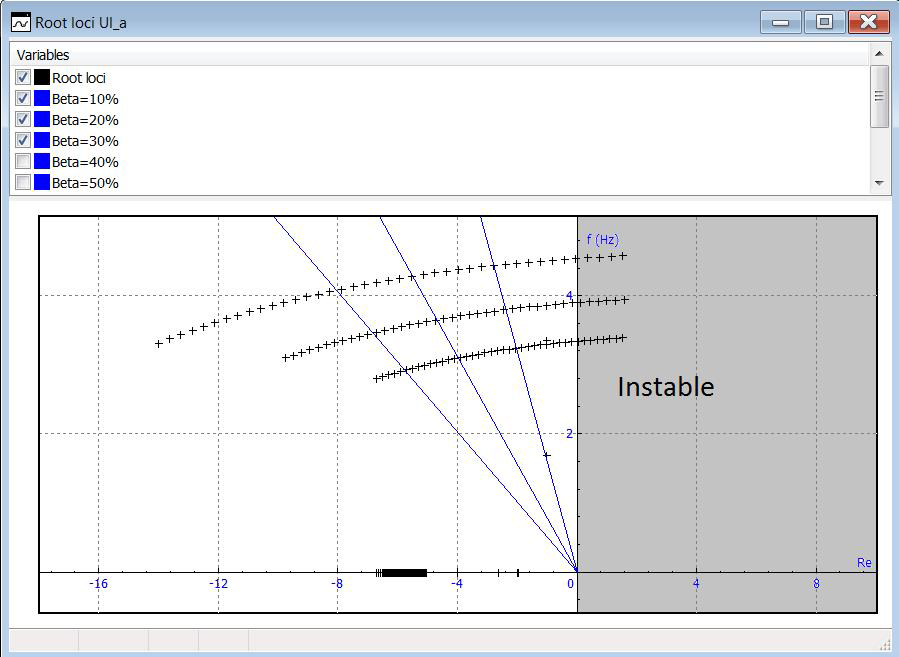Image resolution: width=899 pixels, height=657 pixels.
Task: Maximize the Root loci window
Action: pos(824,22)
